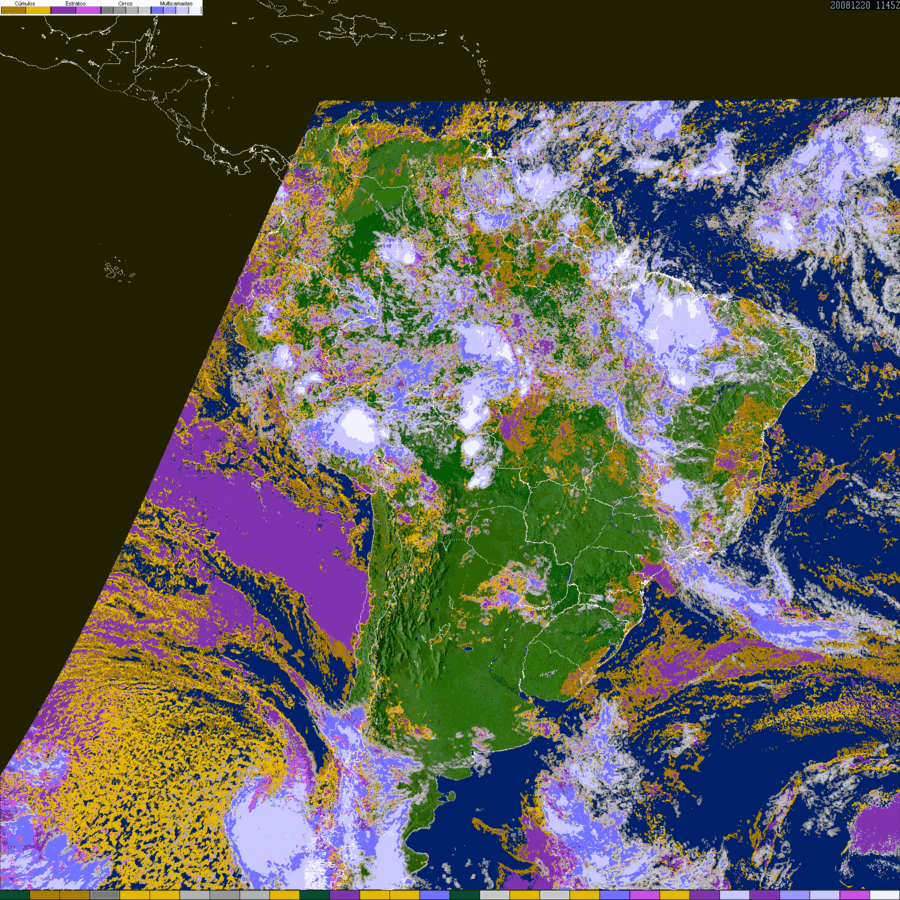Screen dimensions: 900x900
Task: Click the lightest gray Cirros legend swatch
Action: pos(143,10)
